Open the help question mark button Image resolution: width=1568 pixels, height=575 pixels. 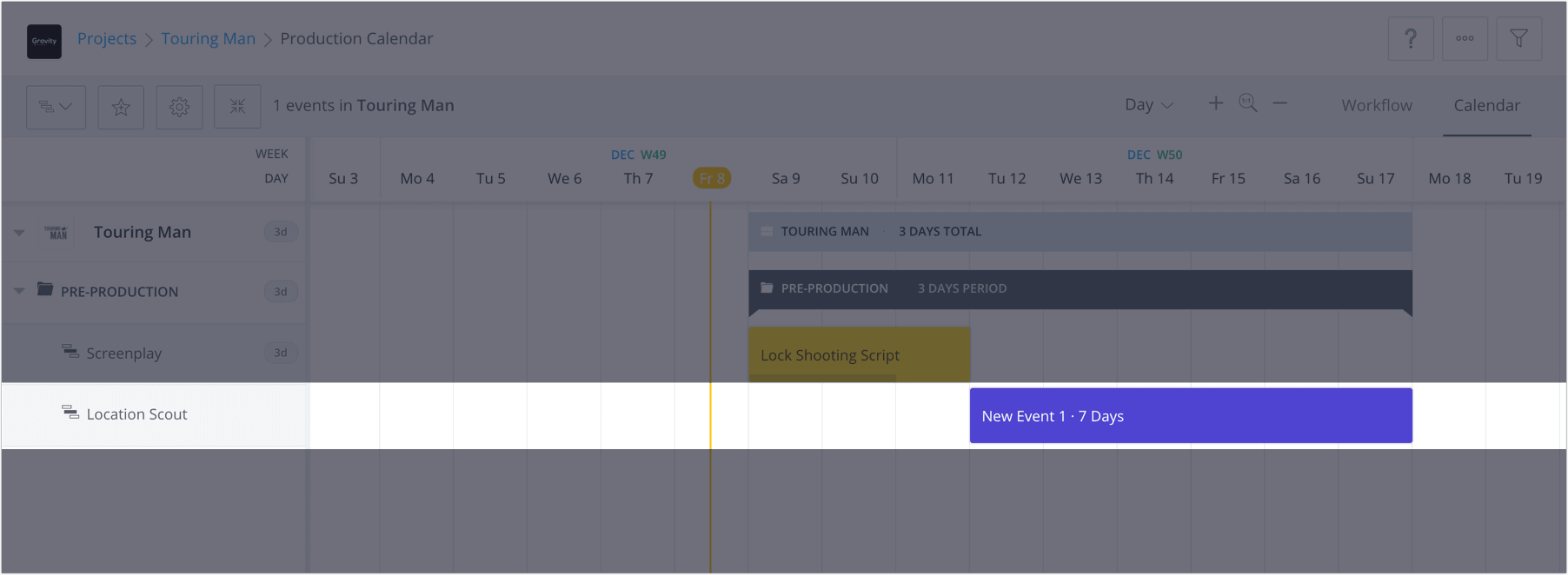pyautogui.click(x=1411, y=38)
